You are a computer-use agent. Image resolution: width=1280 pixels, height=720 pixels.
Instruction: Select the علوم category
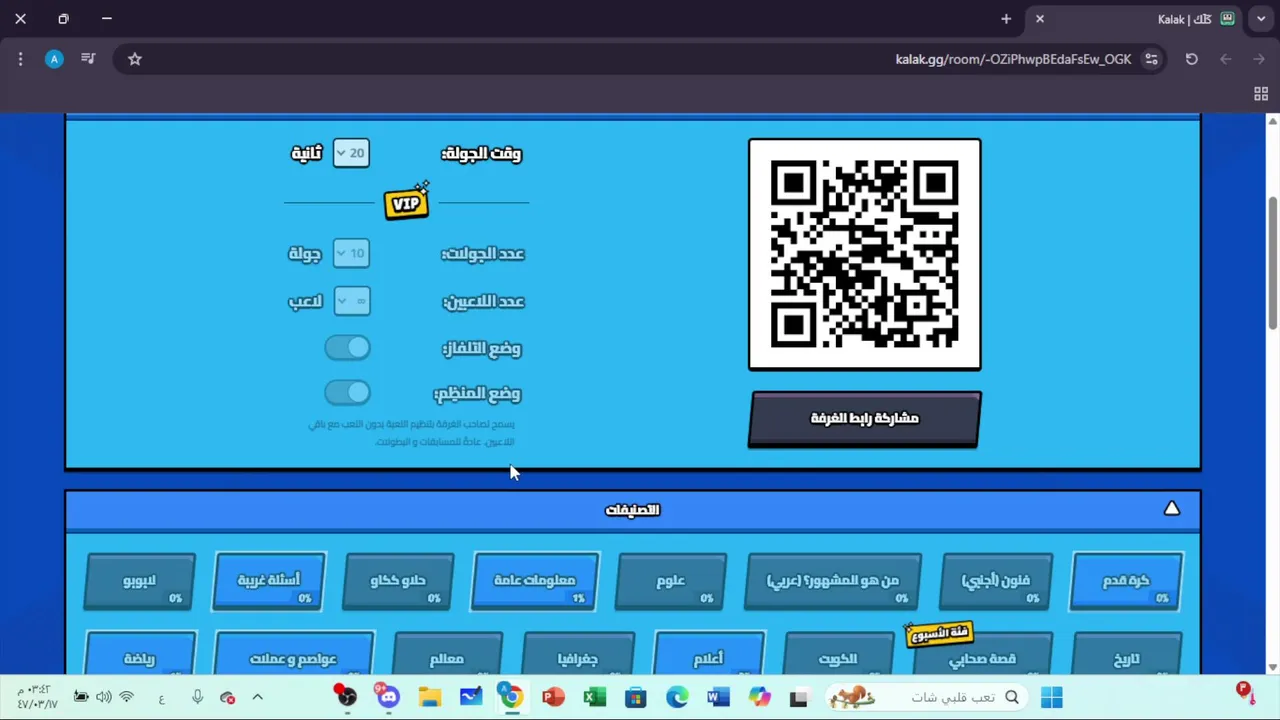tap(671, 581)
